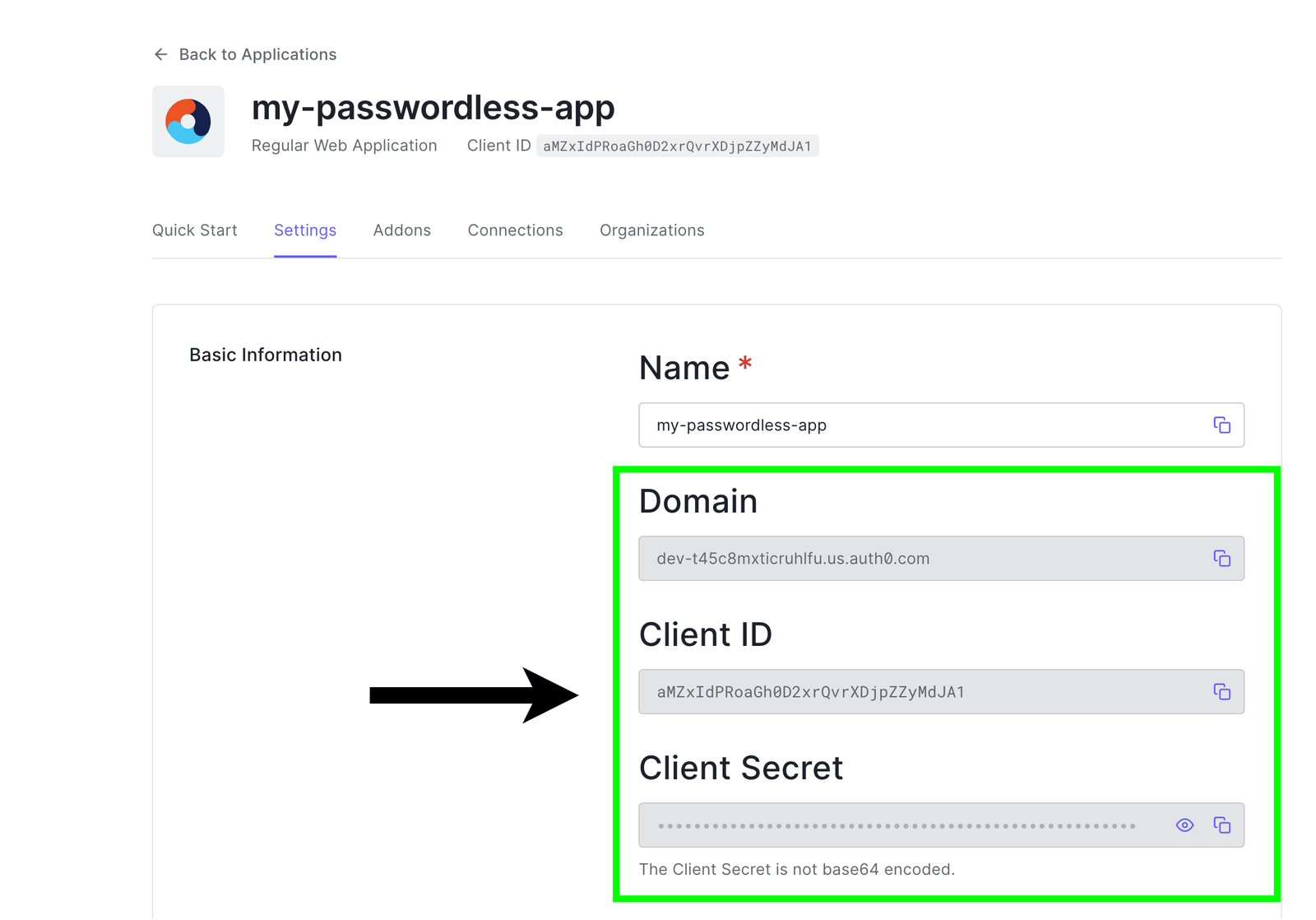The image size is (1316, 920).
Task: Click the my-passwordless-app logo
Action: [188, 122]
